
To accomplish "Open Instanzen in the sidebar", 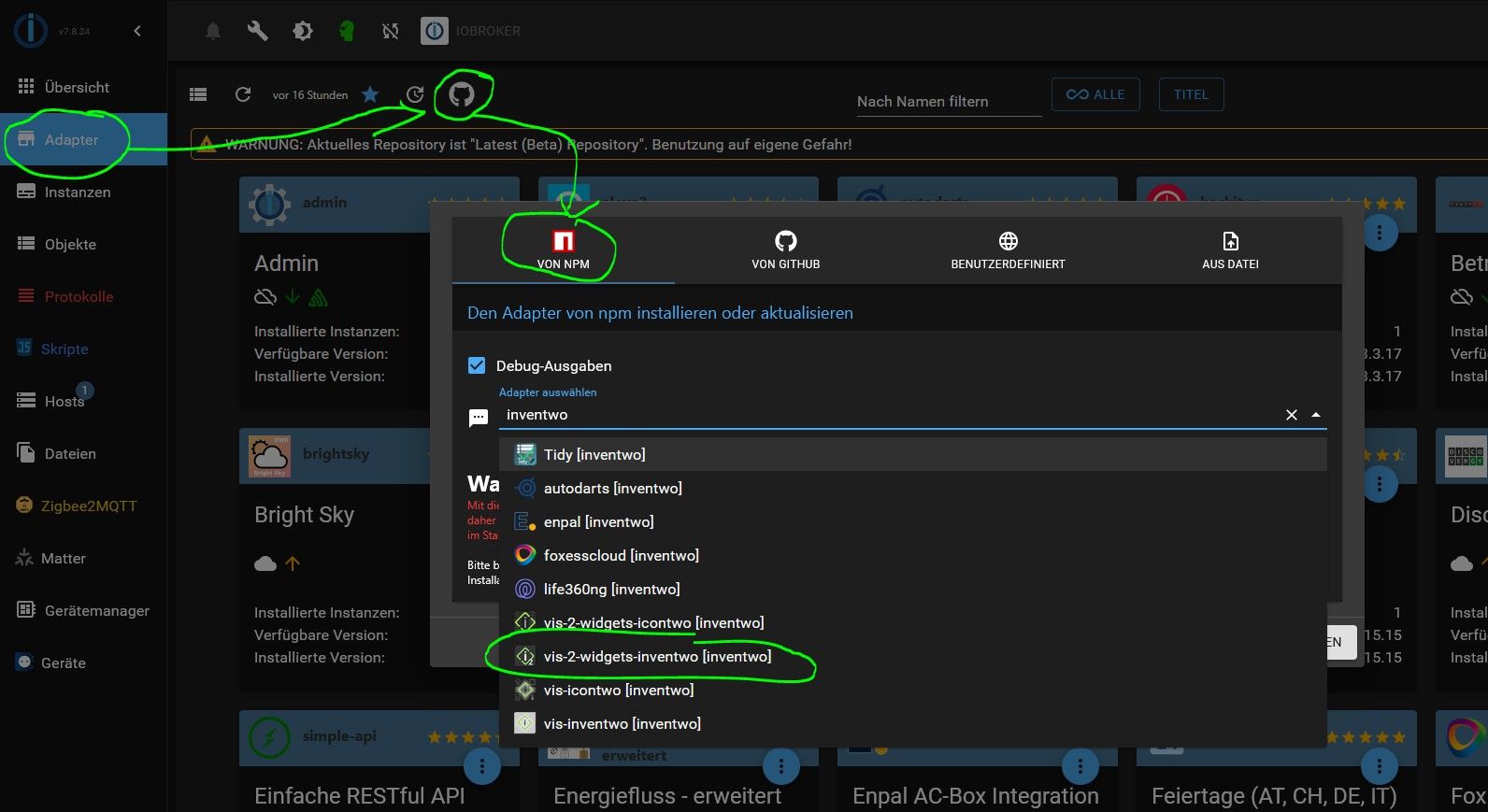I will pos(84,192).
